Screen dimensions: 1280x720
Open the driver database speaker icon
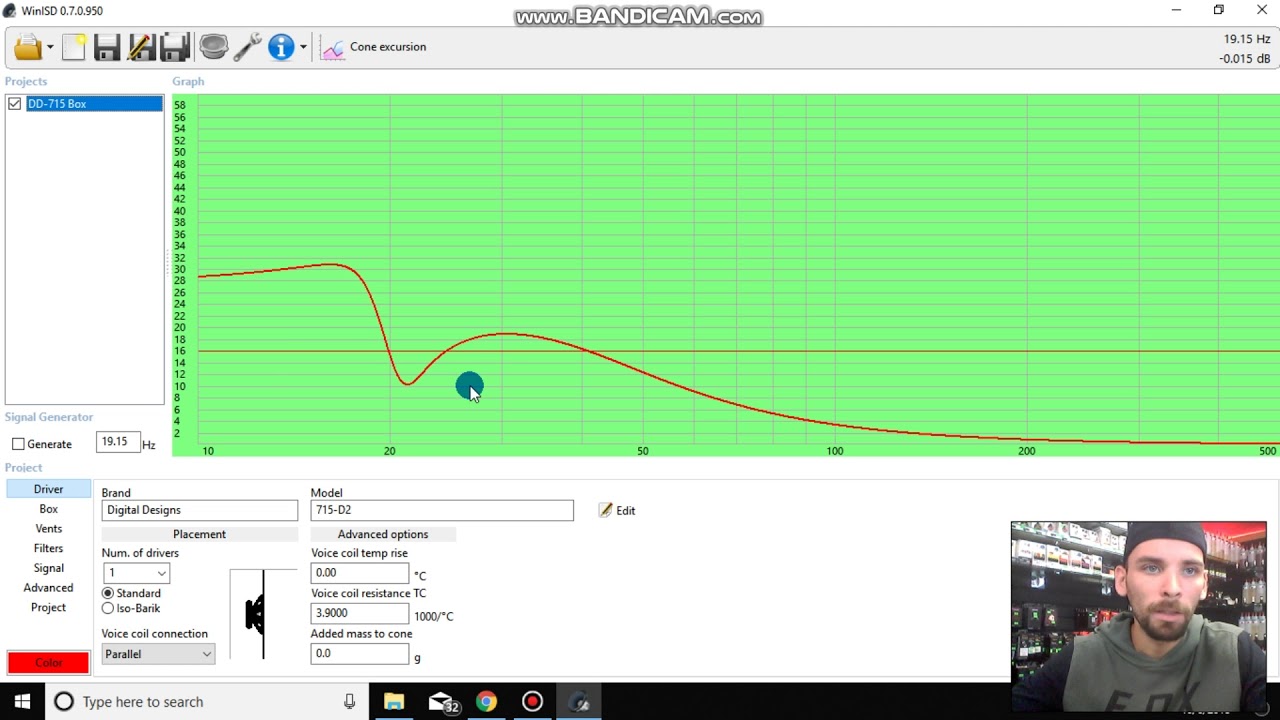click(x=213, y=47)
